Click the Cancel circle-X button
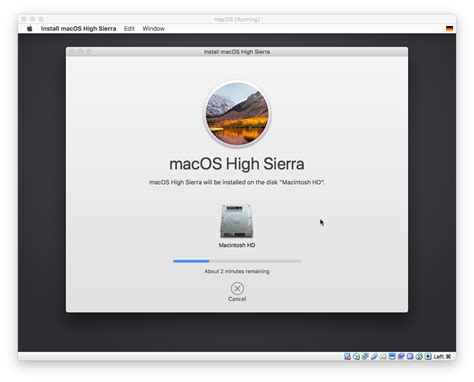474x382 pixels. click(237, 288)
